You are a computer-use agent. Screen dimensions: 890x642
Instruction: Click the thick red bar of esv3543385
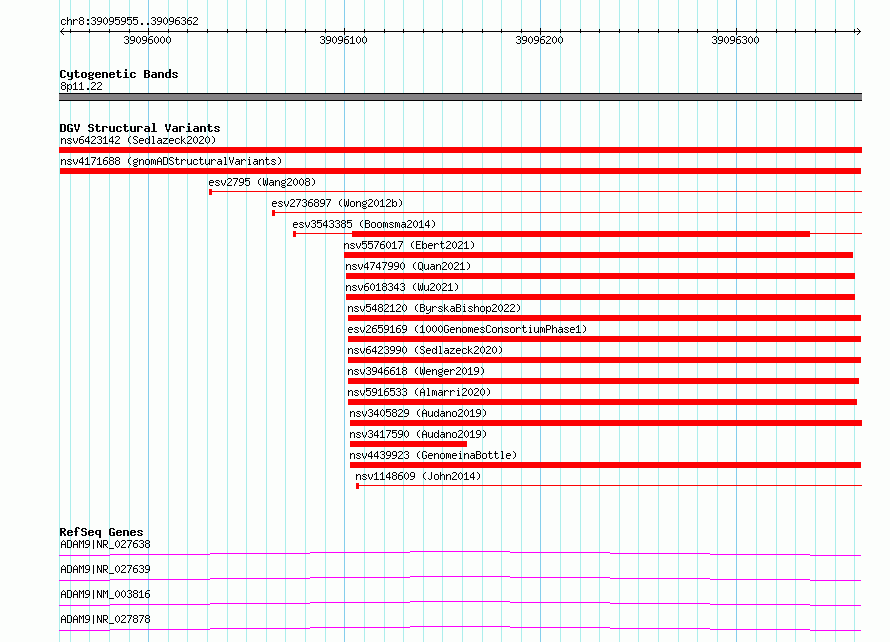tap(581, 234)
